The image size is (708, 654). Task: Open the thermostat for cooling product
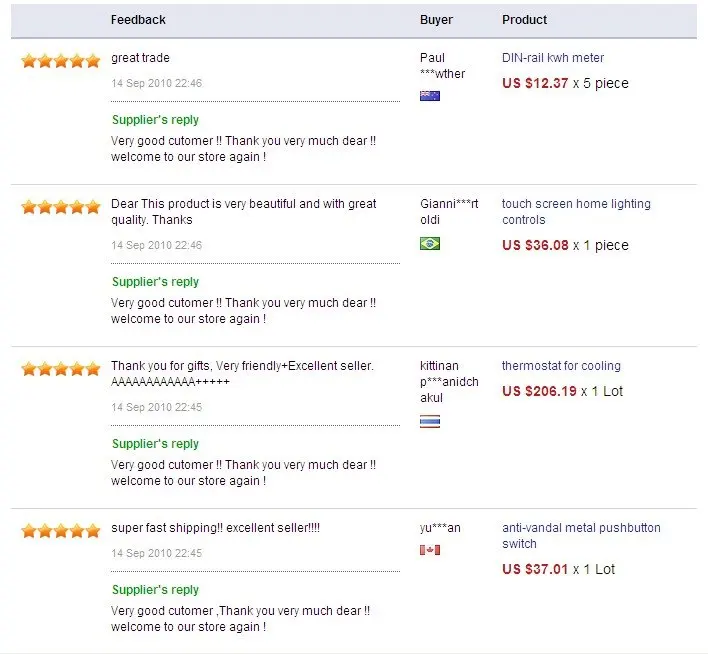pyautogui.click(x=561, y=366)
